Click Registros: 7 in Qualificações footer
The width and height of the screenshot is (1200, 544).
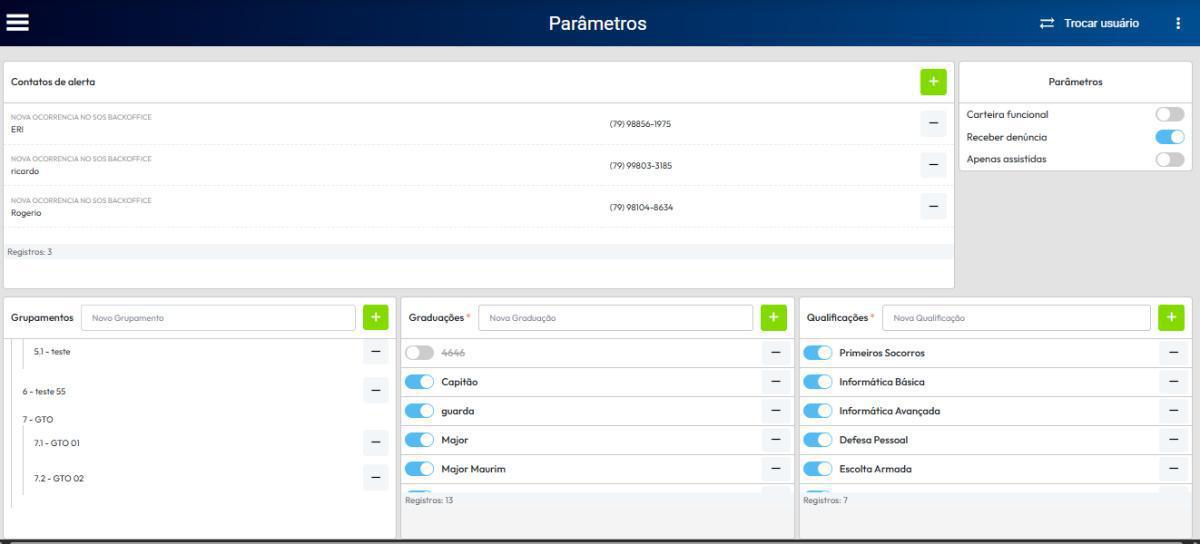pyautogui.click(x=825, y=500)
